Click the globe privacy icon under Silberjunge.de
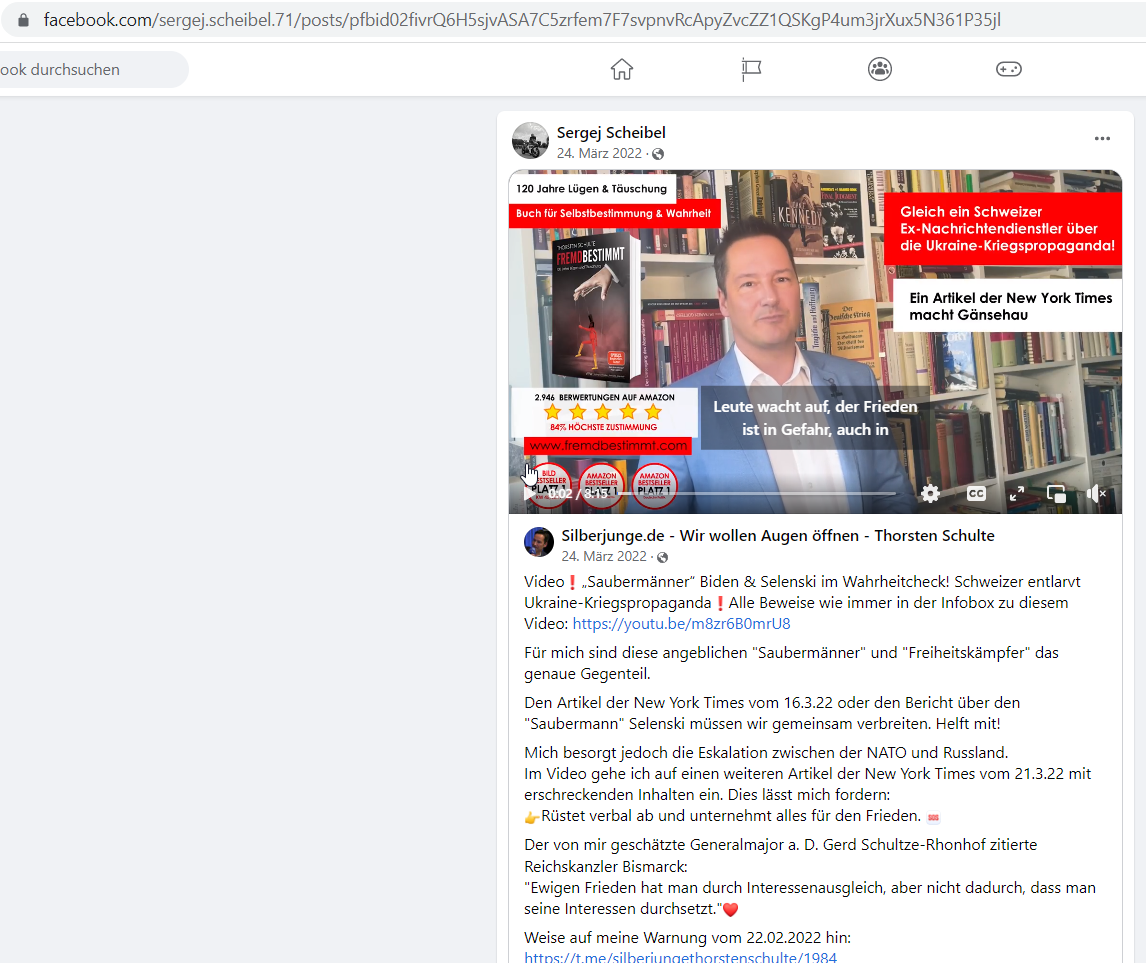Viewport: 1146px width, 963px height. point(662,557)
